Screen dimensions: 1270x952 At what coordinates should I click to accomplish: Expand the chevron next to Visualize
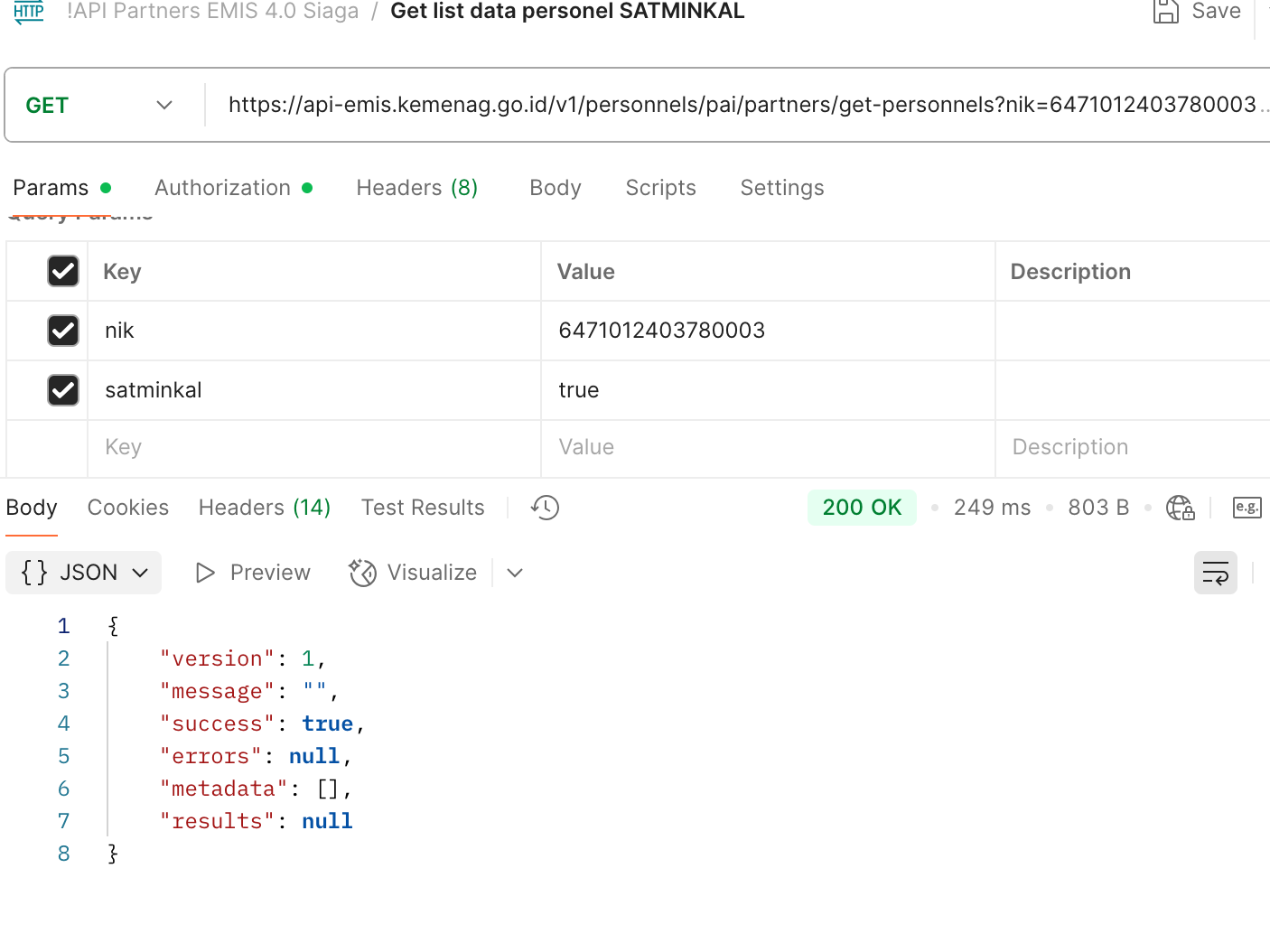tap(515, 573)
